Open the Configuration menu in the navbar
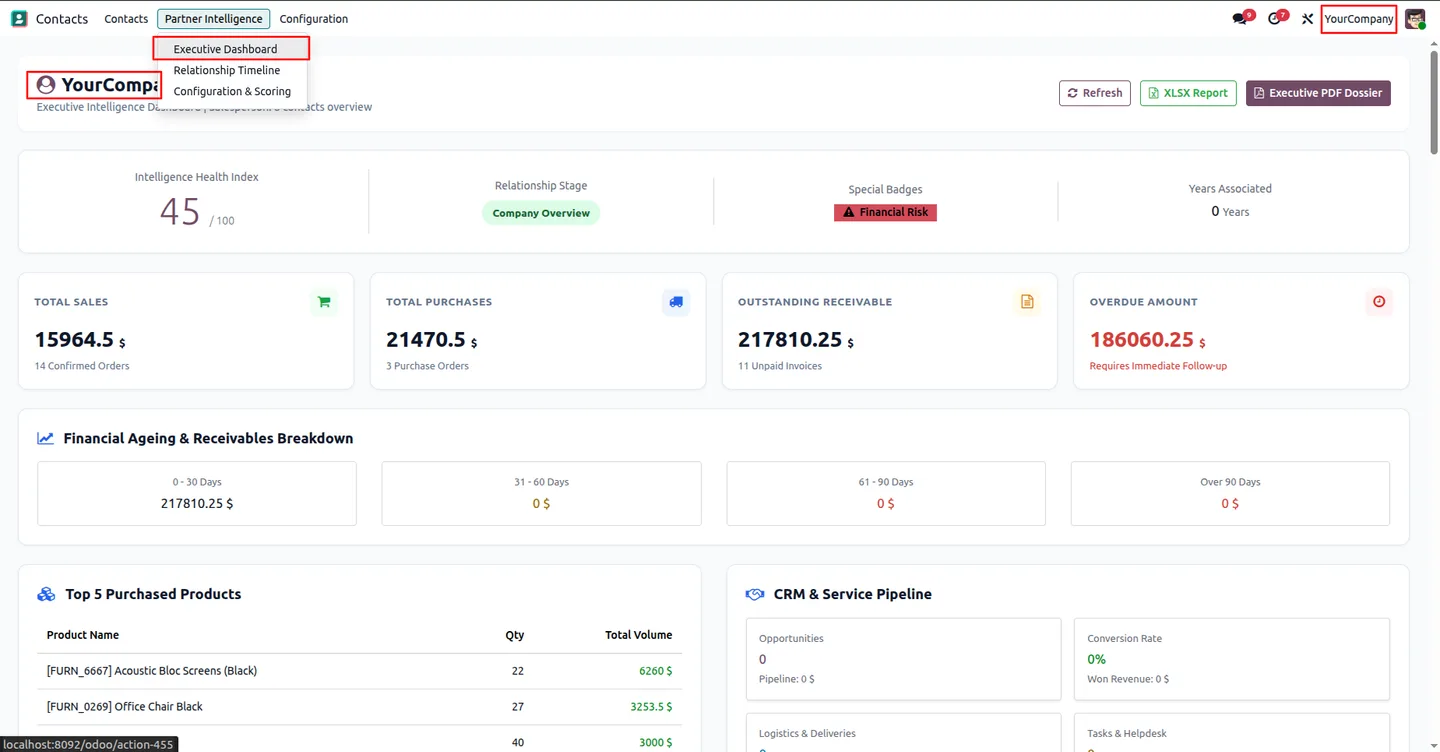 tap(314, 19)
